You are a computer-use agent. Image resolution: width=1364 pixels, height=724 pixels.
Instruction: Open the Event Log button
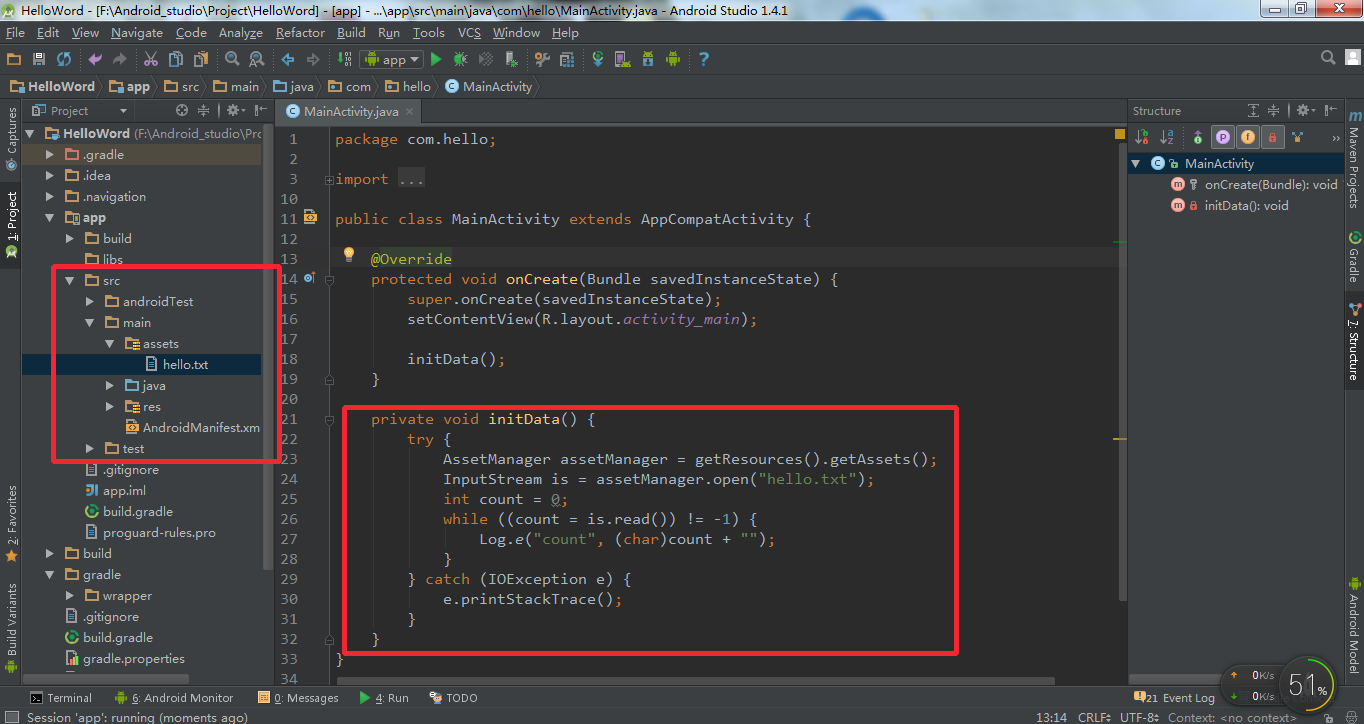click(1176, 698)
